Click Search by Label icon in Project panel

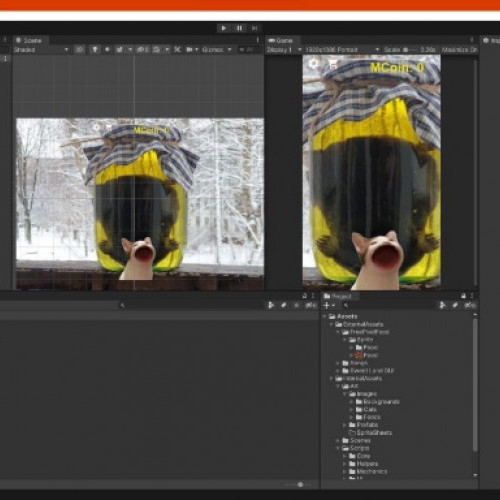coord(455,305)
